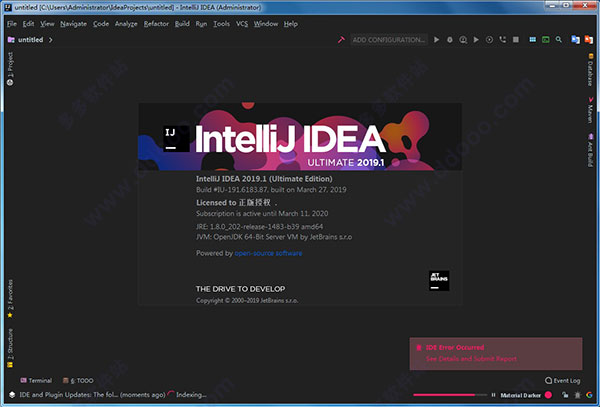The height and width of the screenshot is (407, 600).
Task: Click the Stop square icon
Action: (516, 40)
